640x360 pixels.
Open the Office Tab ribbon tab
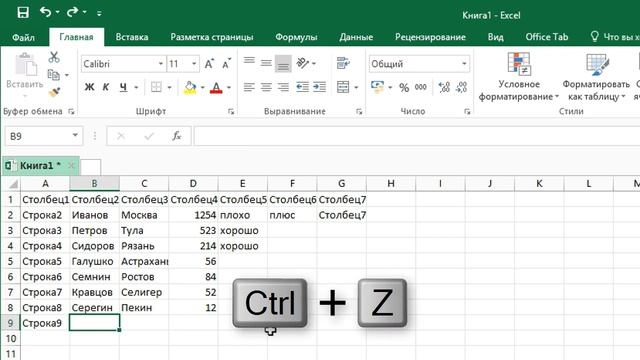tap(547, 37)
